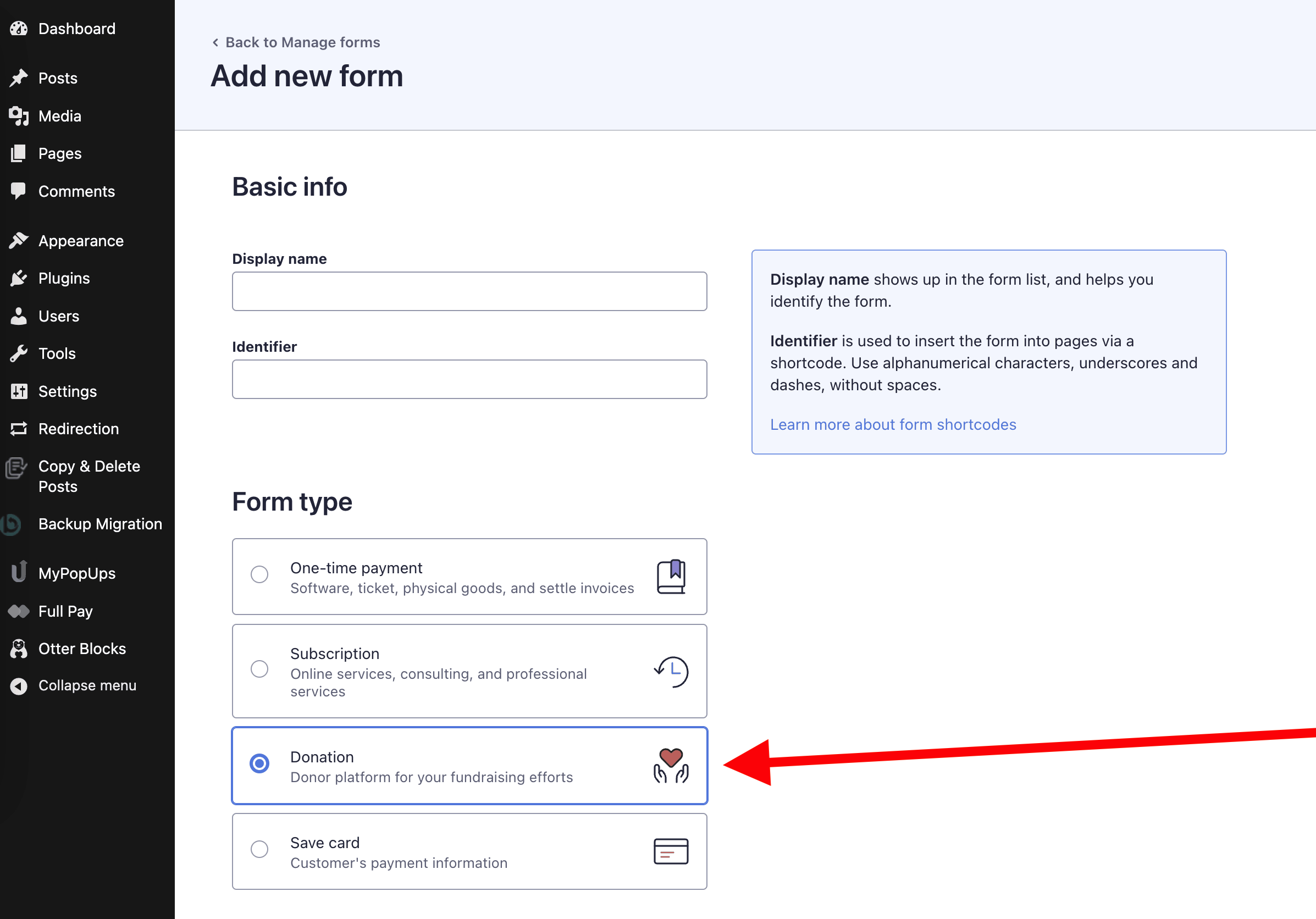Click inside the Display name field
Viewport: 1316px width, 919px height.
click(469, 291)
